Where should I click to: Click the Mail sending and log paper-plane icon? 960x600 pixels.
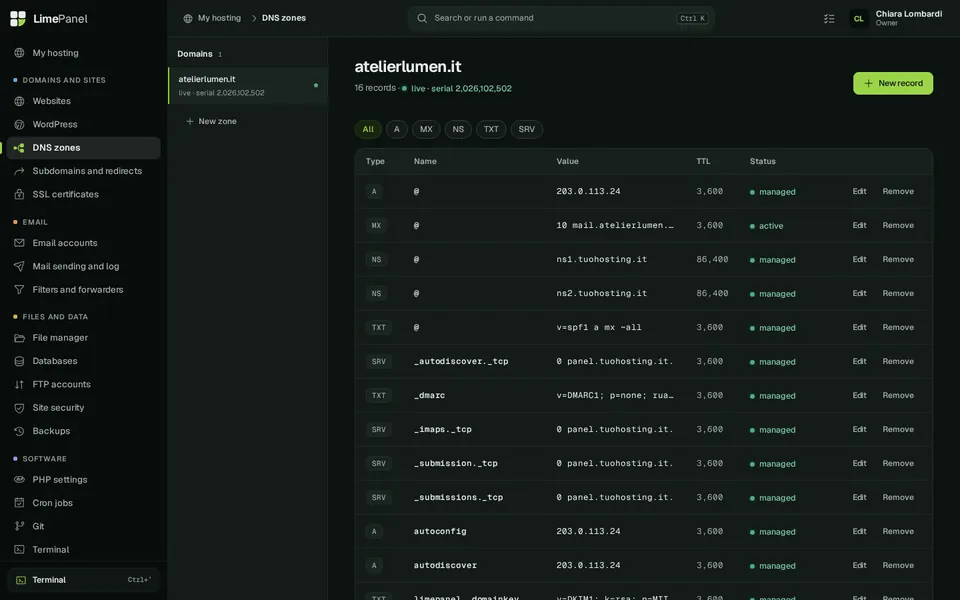20,266
